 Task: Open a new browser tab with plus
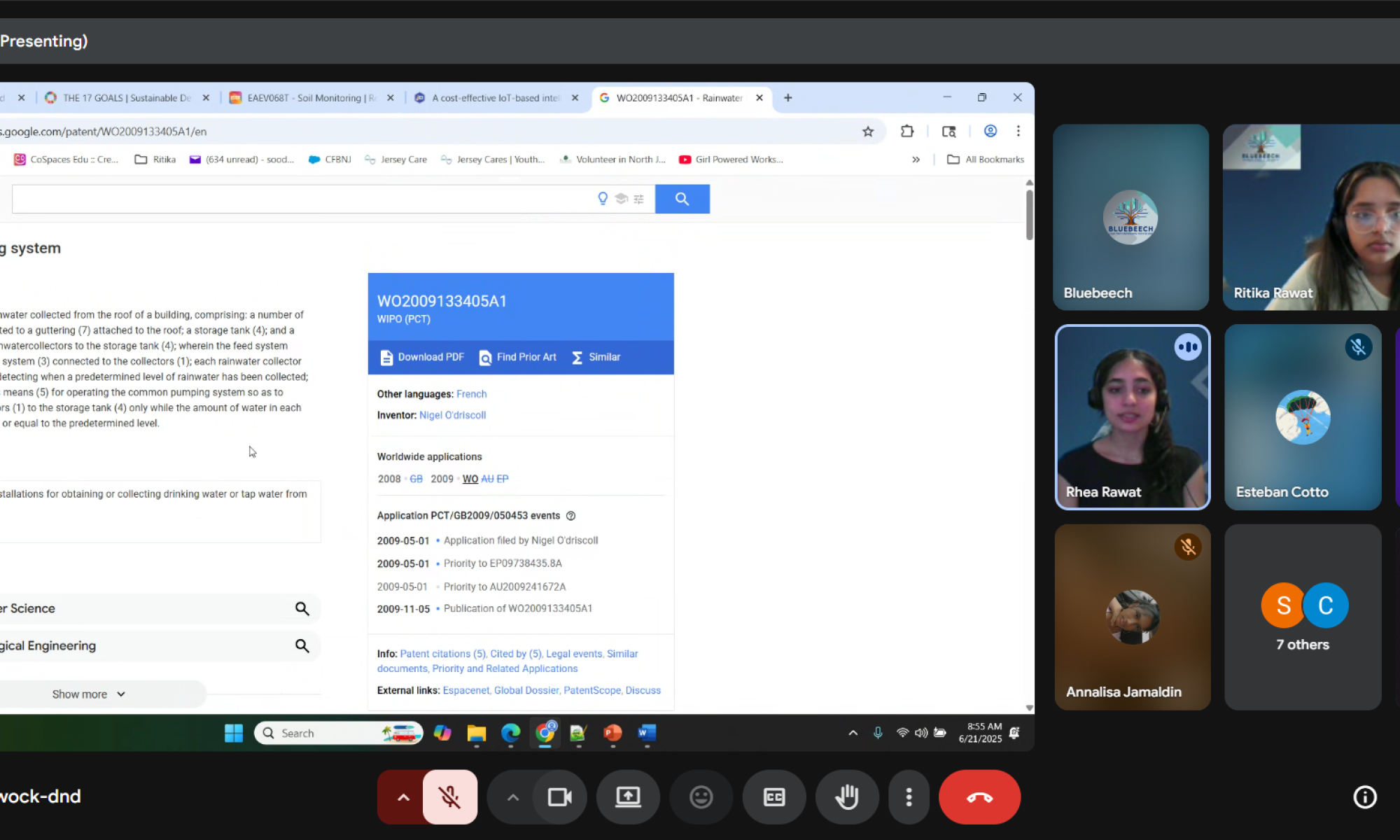tap(788, 98)
